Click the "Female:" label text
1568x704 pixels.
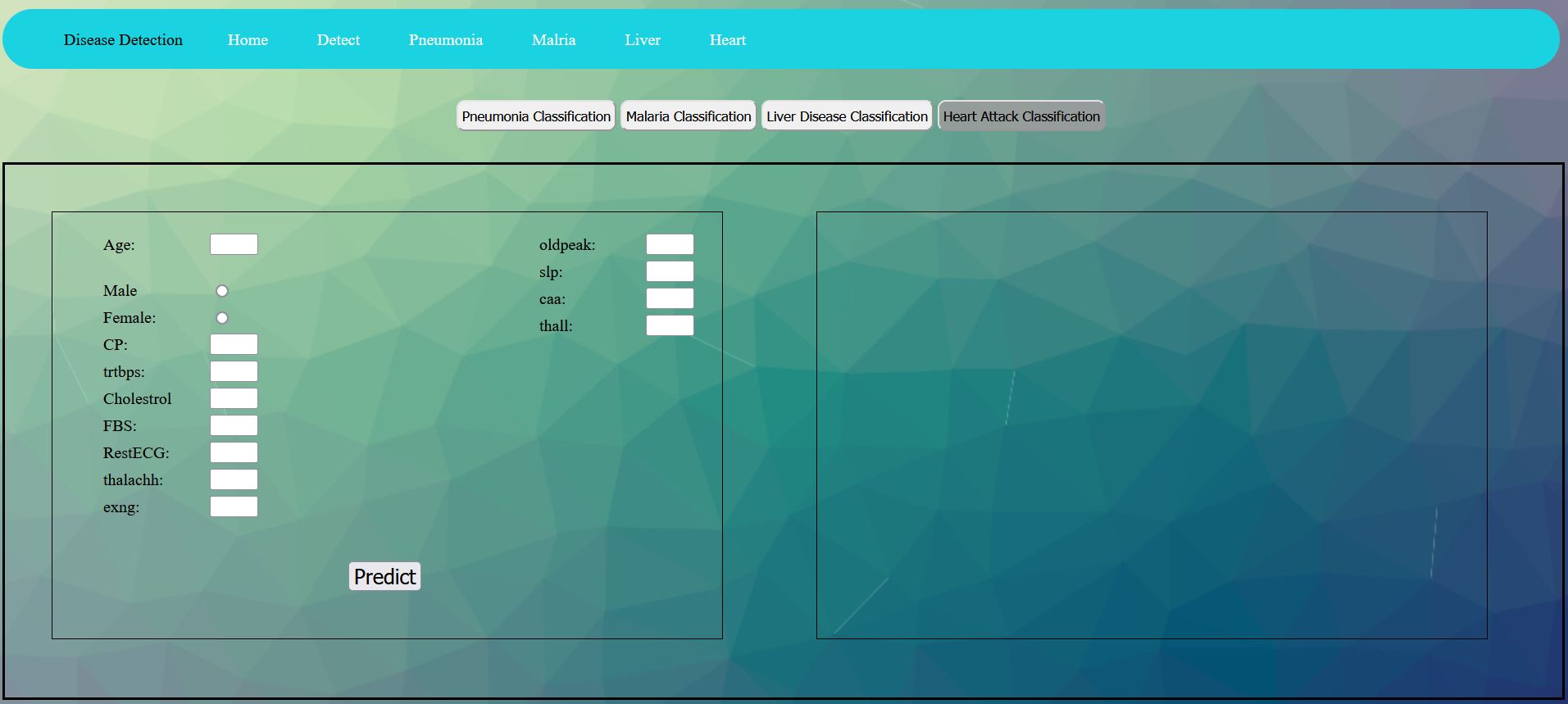(x=130, y=318)
